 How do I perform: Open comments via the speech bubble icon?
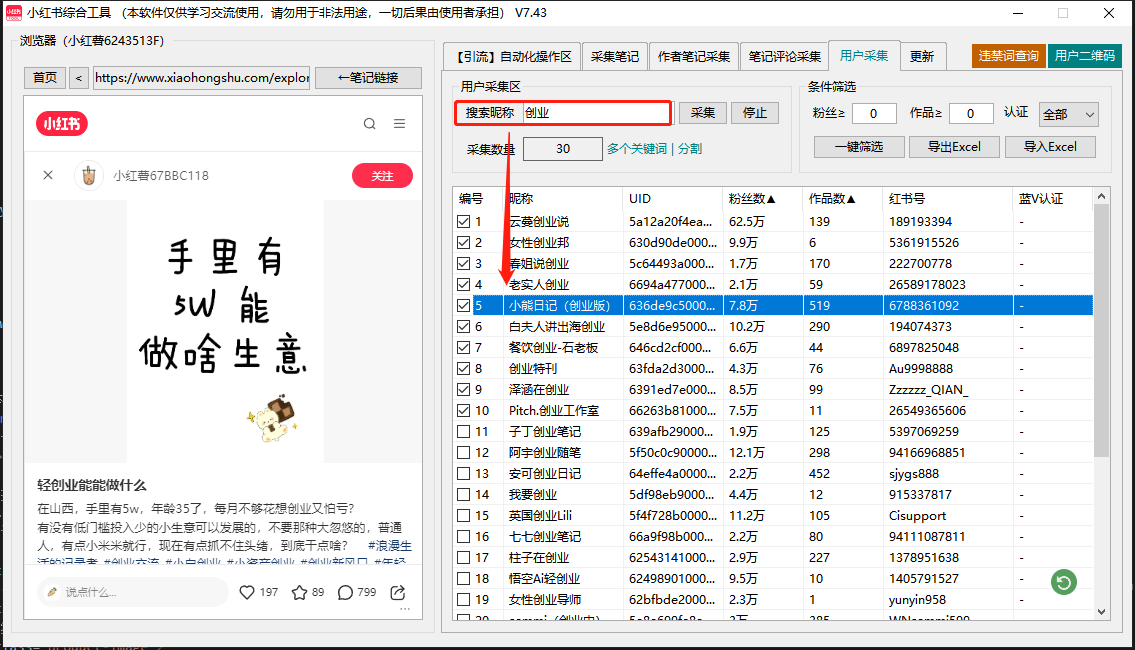tap(347, 592)
